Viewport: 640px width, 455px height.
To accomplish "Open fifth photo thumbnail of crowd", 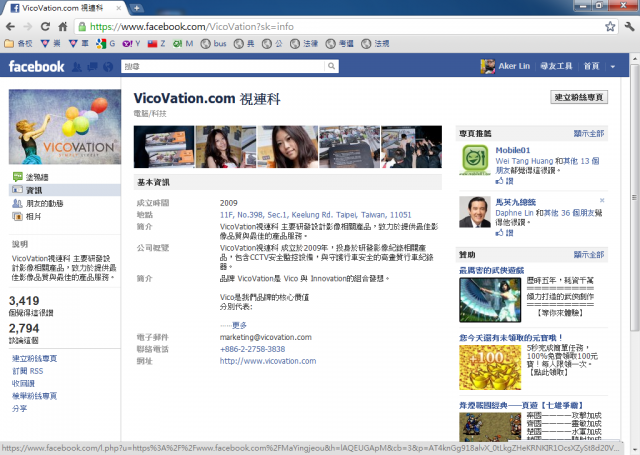I will coord(411,147).
